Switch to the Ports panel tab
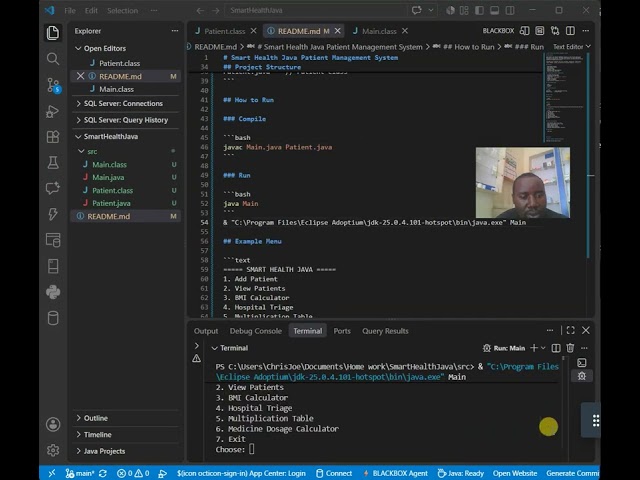 (342, 331)
